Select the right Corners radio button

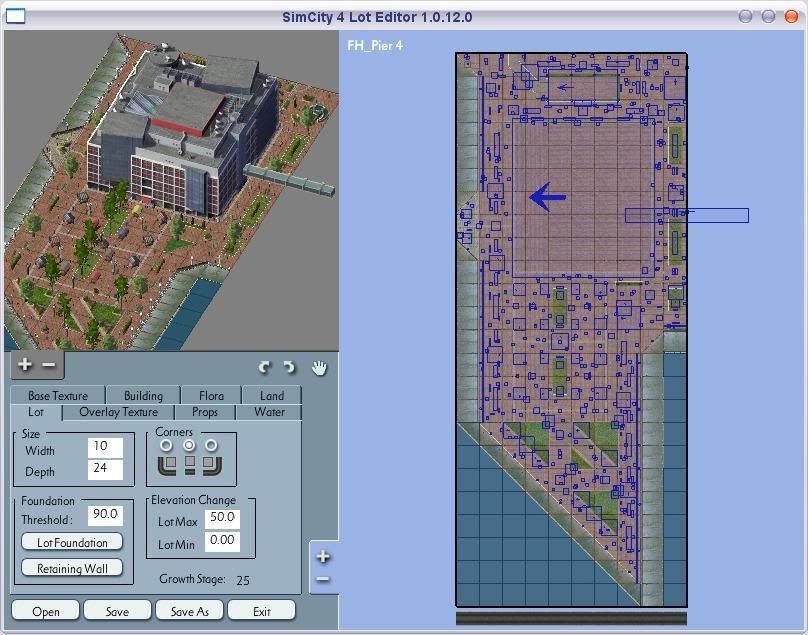(x=211, y=445)
